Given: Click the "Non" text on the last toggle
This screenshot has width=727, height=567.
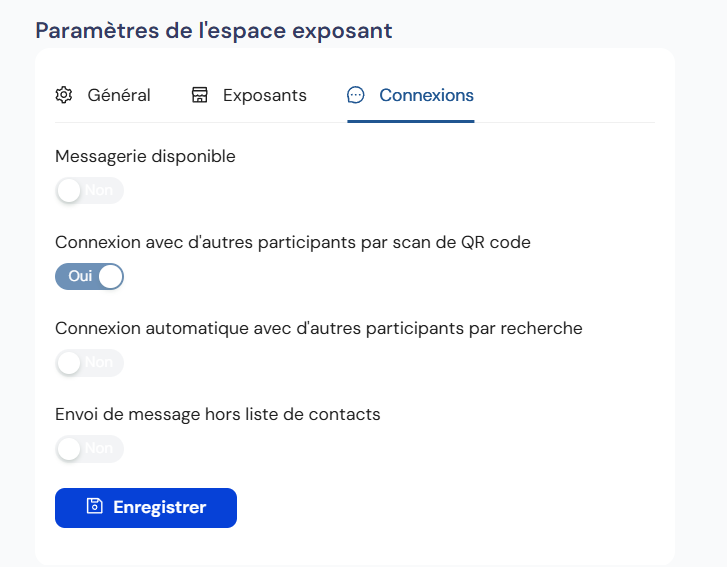Looking at the screenshot, I should [x=99, y=449].
